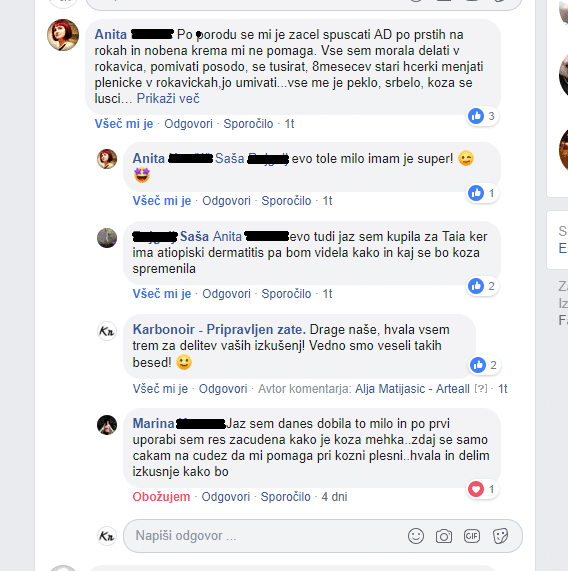Open the GIF selector in reply box
568x571 pixels.
[x=472, y=536]
